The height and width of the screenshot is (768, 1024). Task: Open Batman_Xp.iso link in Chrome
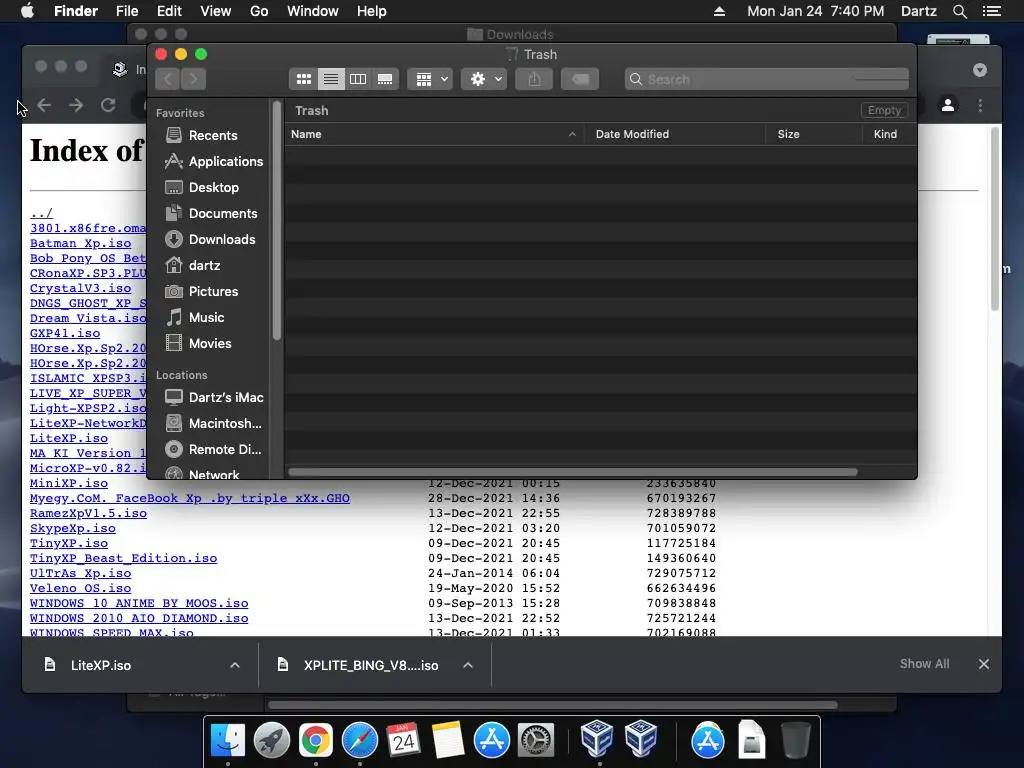pos(80,243)
